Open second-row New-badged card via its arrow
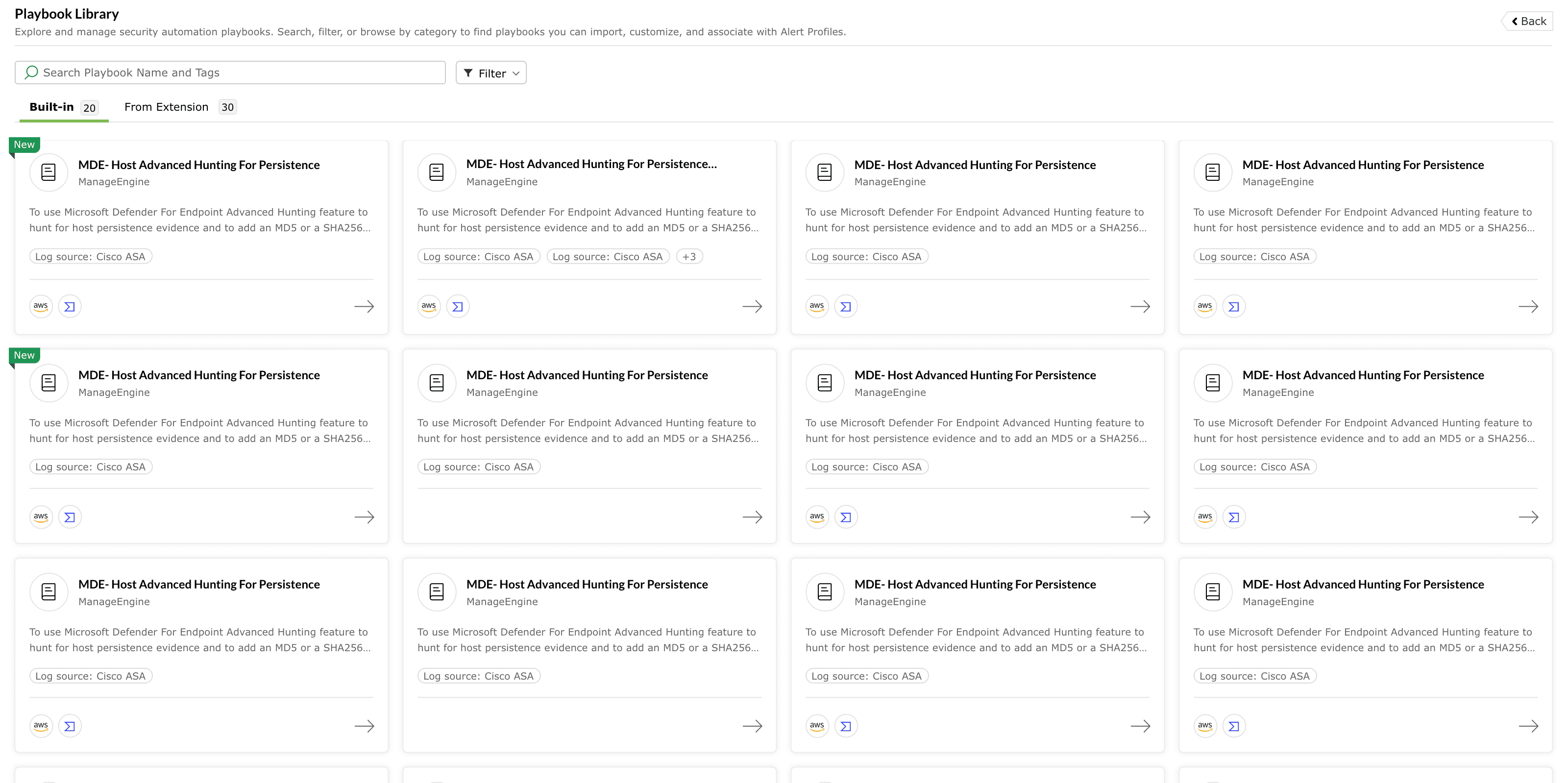The height and width of the screenshot is (783, 1568). click(364, 517)
